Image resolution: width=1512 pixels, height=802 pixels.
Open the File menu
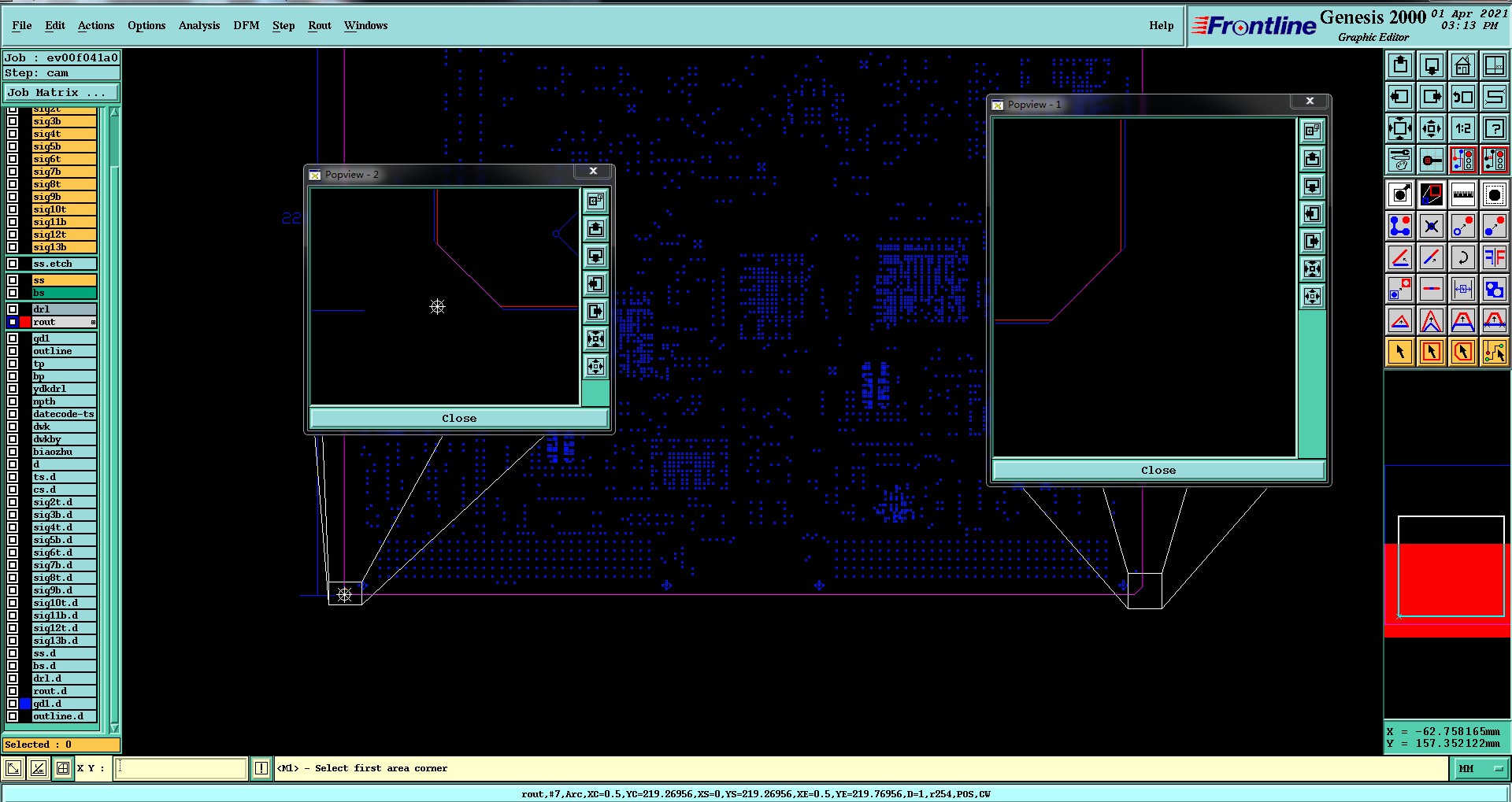pyautogui.click(x=22, y=25)
